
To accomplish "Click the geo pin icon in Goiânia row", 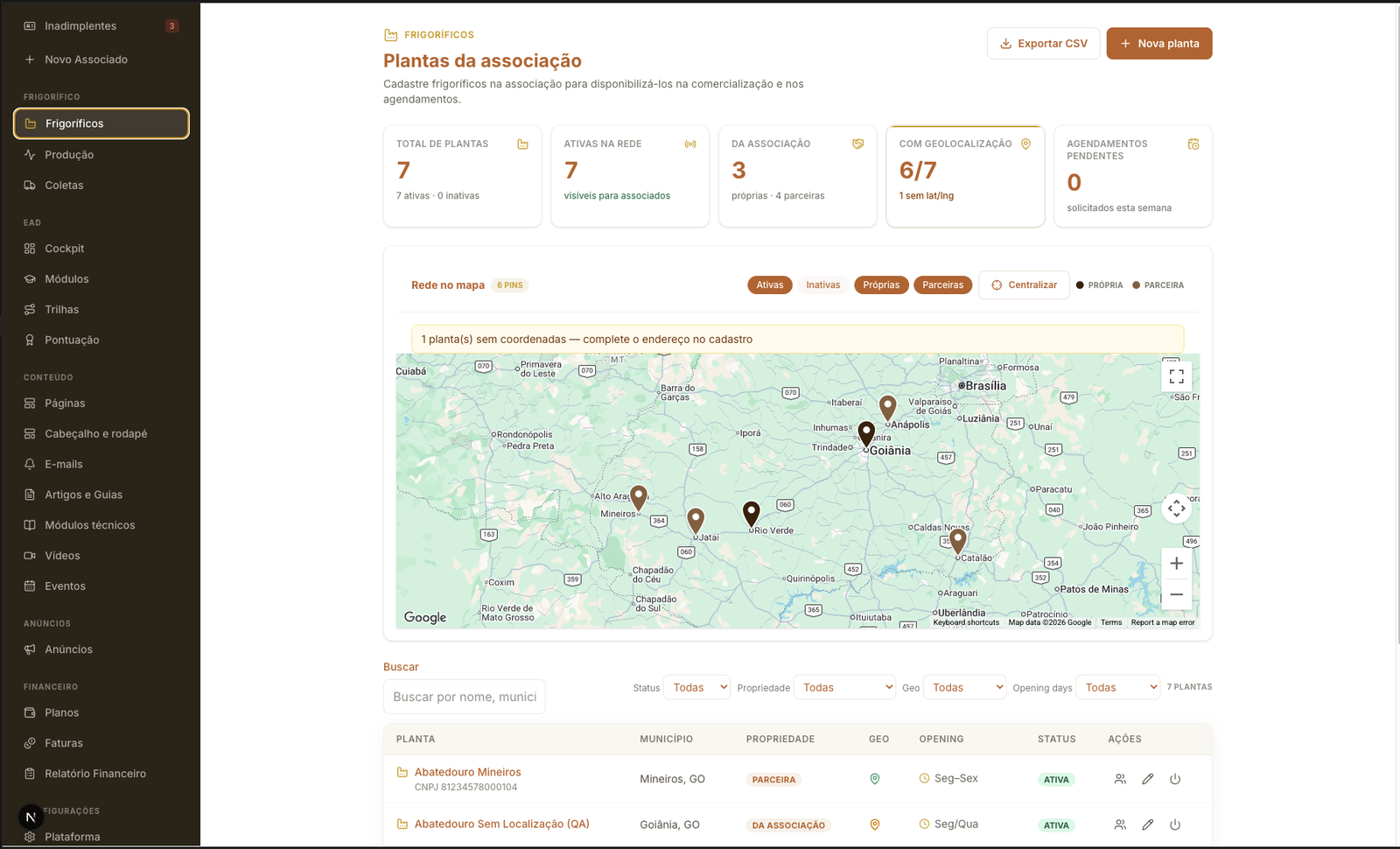I will click(x=874, y=824).
